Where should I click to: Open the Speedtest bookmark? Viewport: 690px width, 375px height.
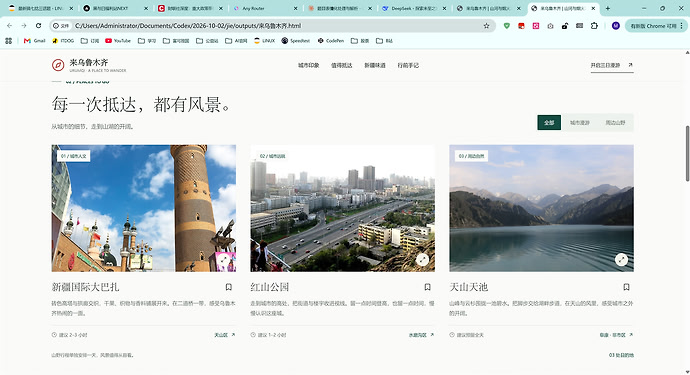296,41
